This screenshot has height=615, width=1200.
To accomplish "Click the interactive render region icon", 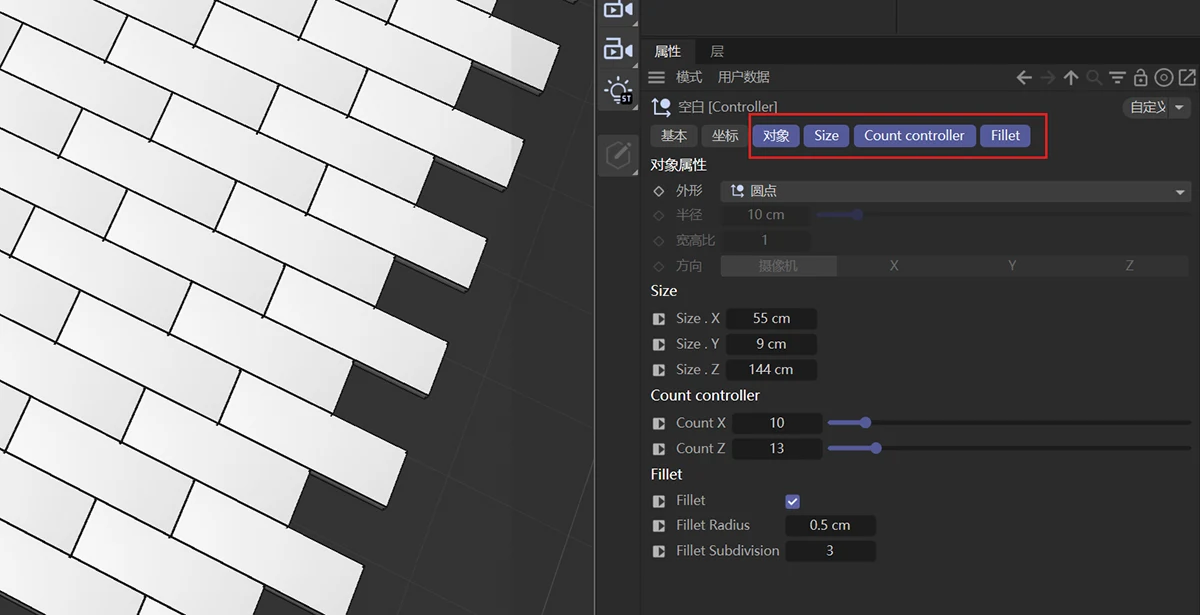I will (618, 47).
